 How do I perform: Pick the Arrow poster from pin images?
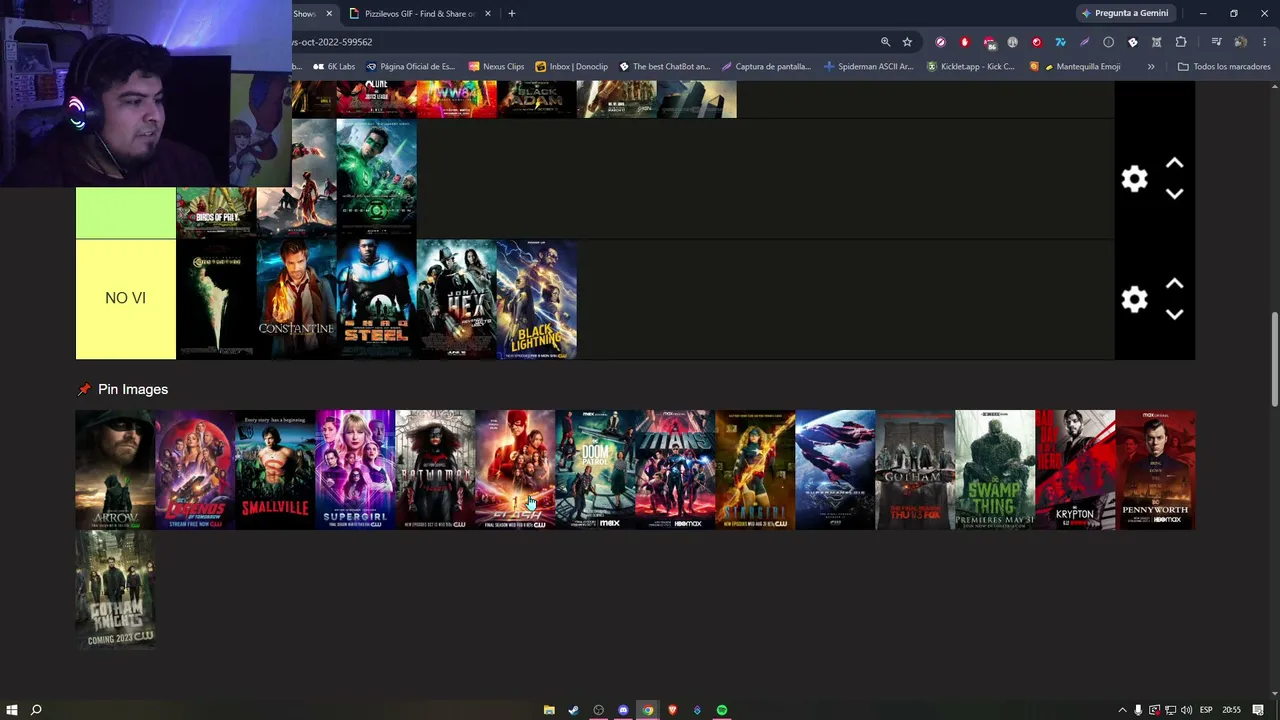coord(115,470)
